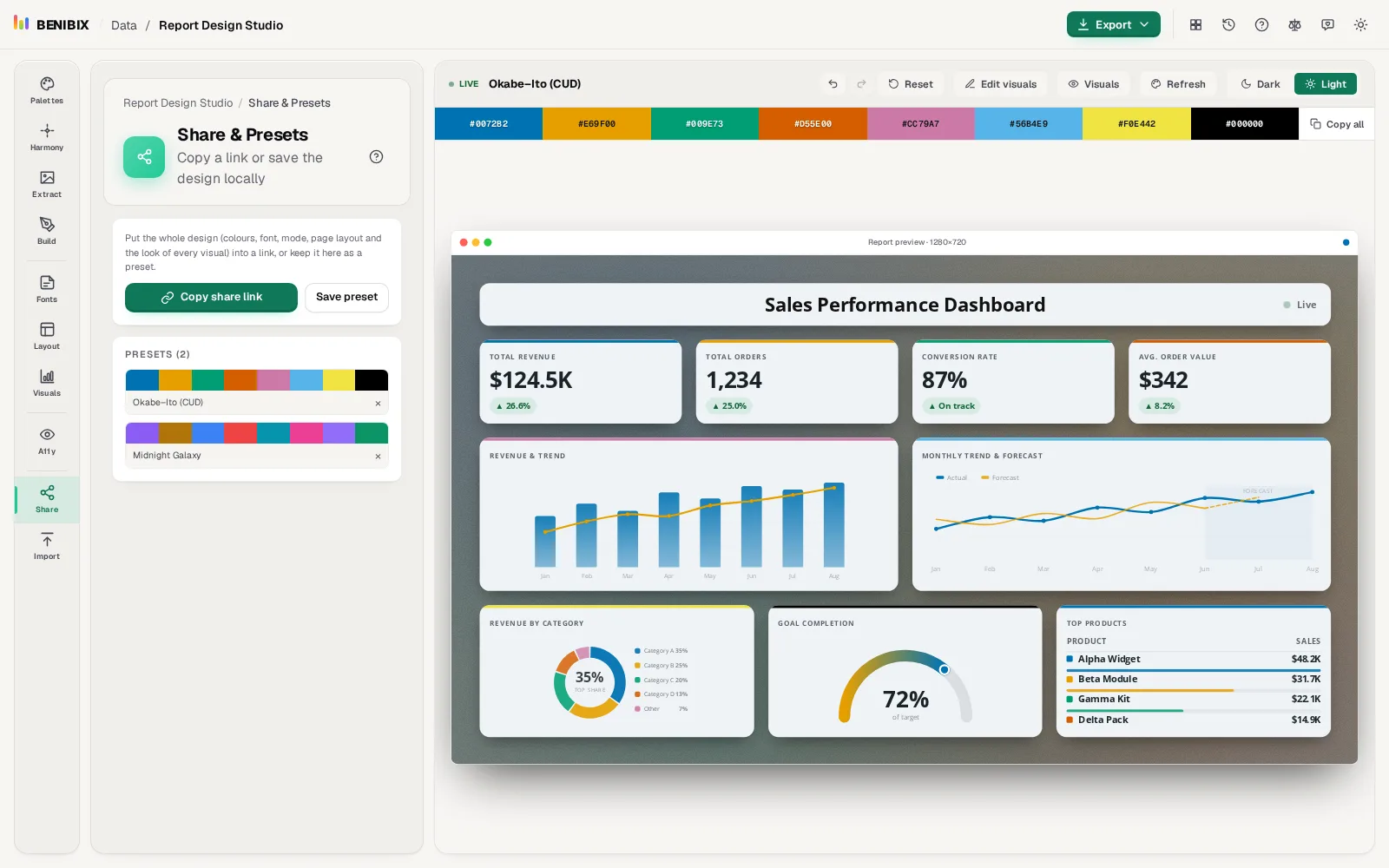Click the BENIBIX logo

[51, 24]
